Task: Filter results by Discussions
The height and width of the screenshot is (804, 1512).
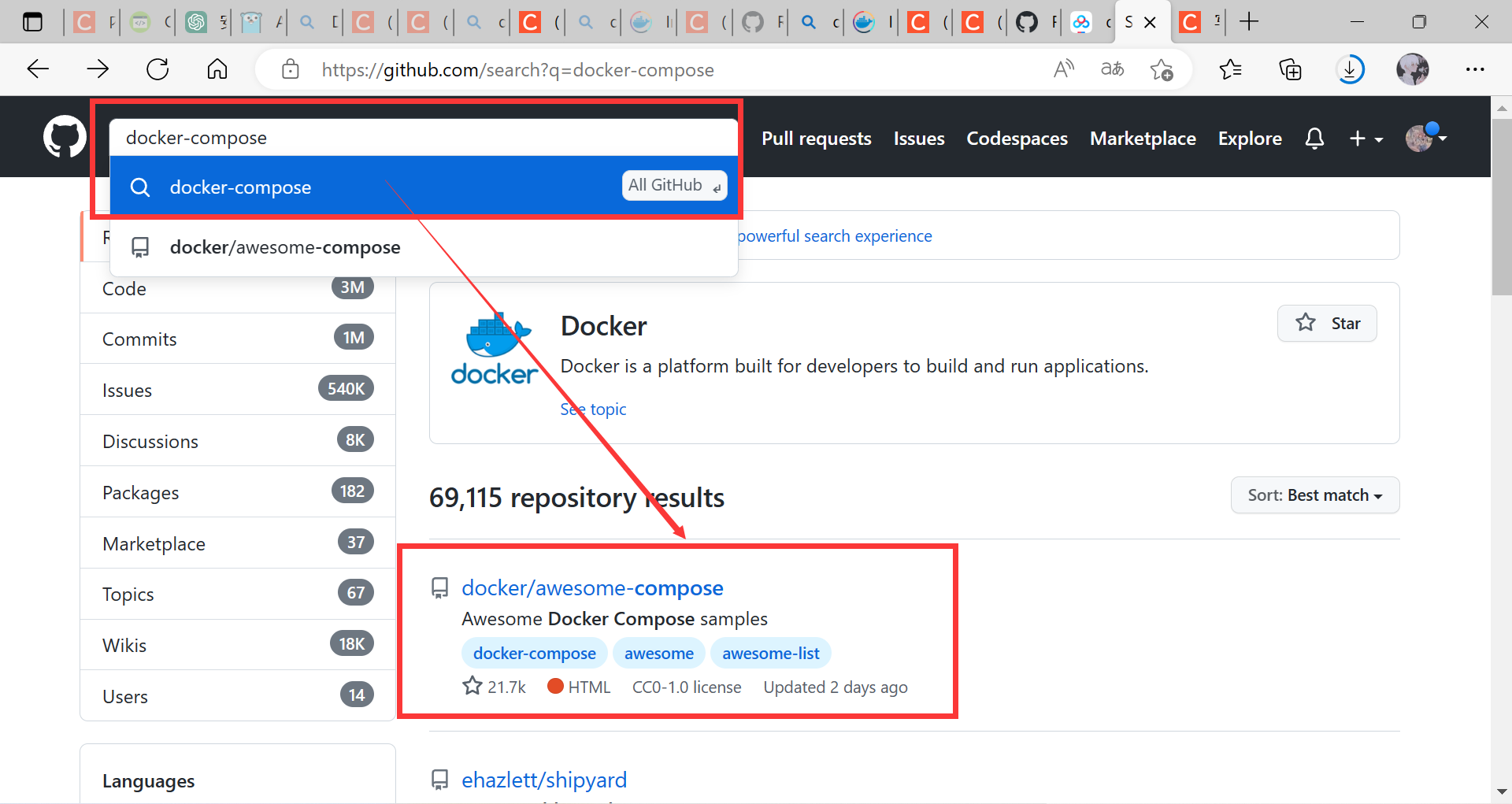Action: (x=238, y=441)
